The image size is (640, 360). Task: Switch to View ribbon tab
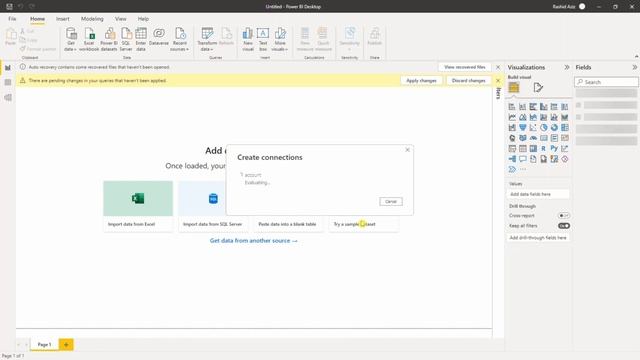pyautogui.click(x=120, y=19)
